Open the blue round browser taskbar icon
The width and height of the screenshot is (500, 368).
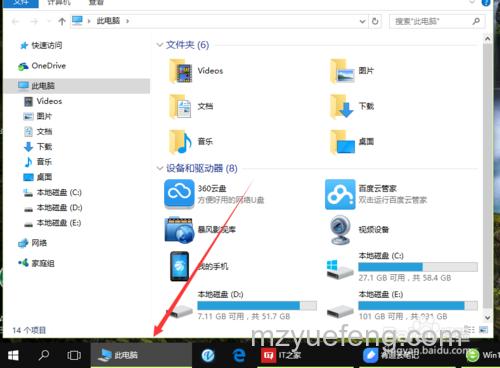[208, 355]
